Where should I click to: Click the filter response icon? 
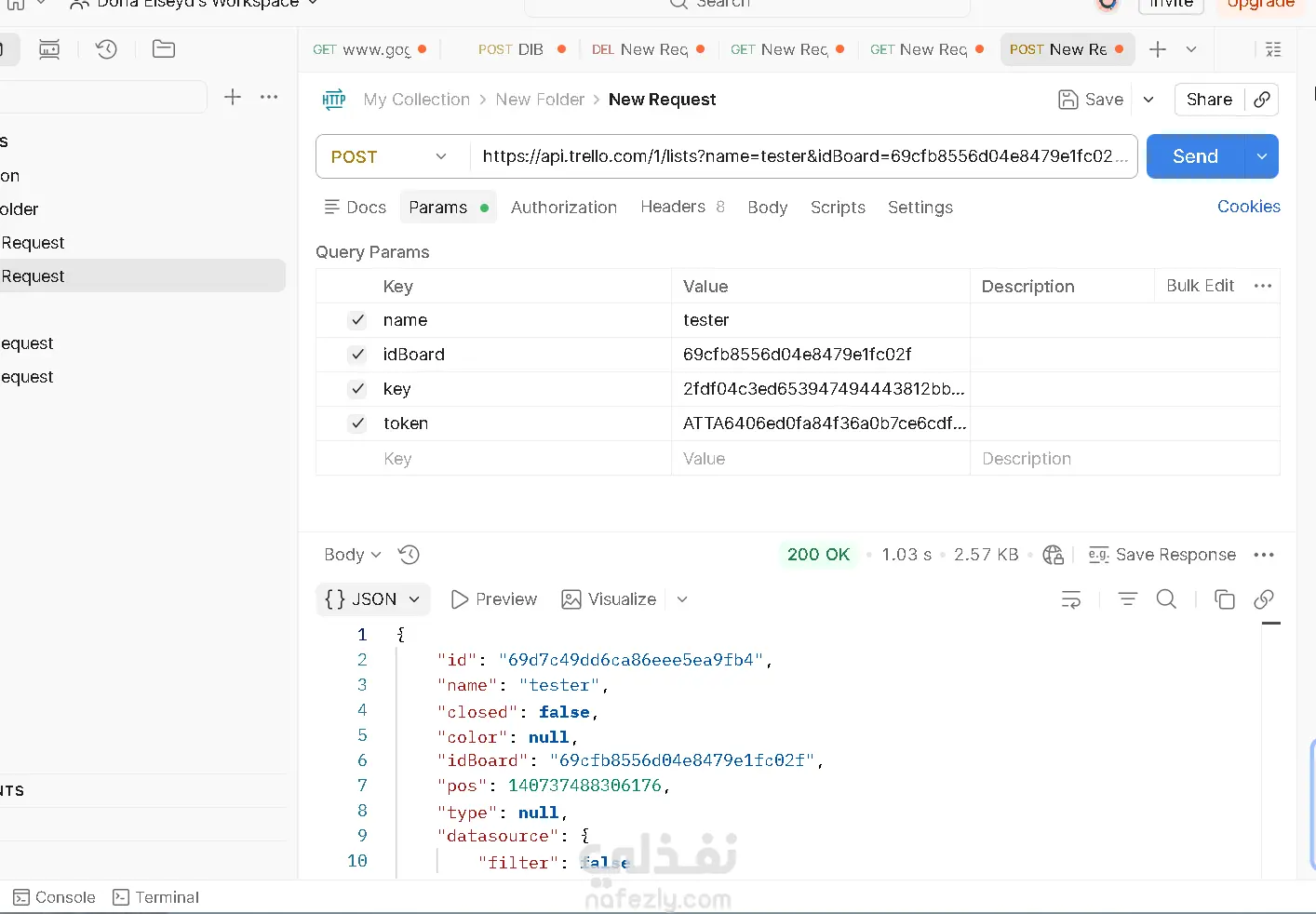coord(1127,599)
